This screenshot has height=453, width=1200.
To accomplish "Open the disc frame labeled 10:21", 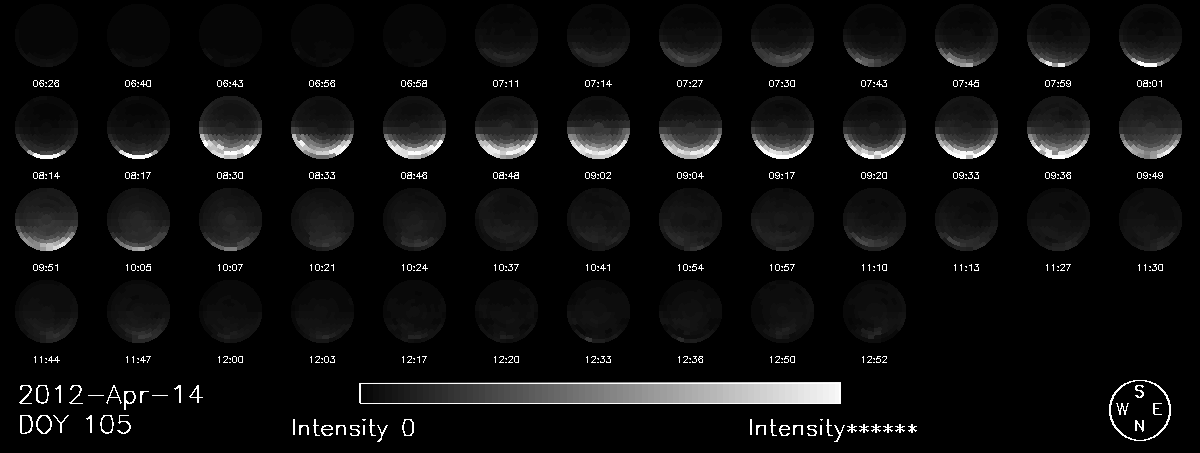I will [323, 221].
